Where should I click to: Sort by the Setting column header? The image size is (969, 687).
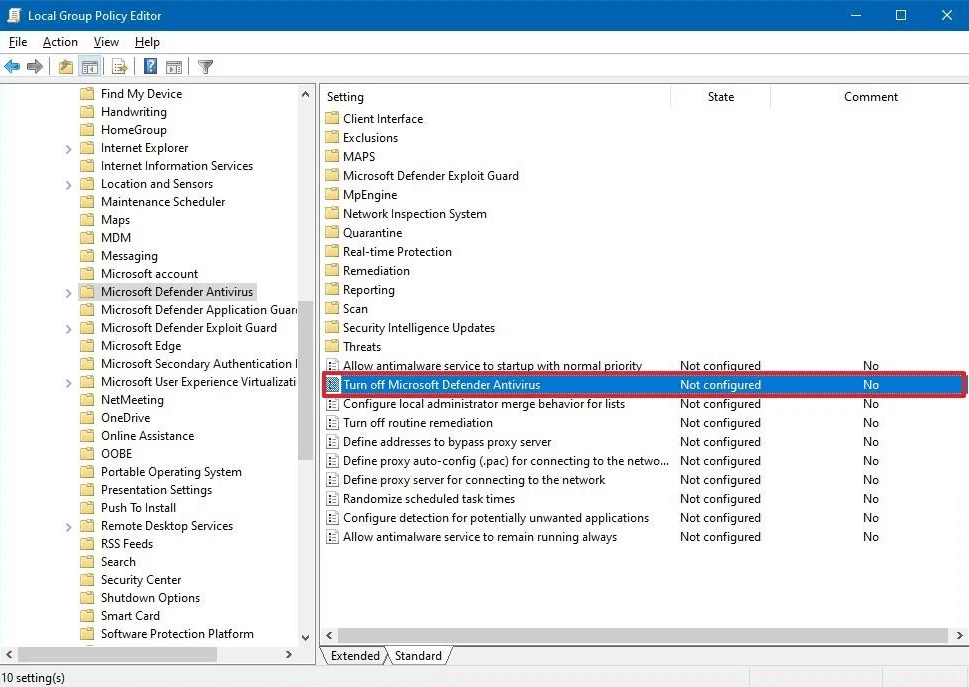(x=496, y=96)
